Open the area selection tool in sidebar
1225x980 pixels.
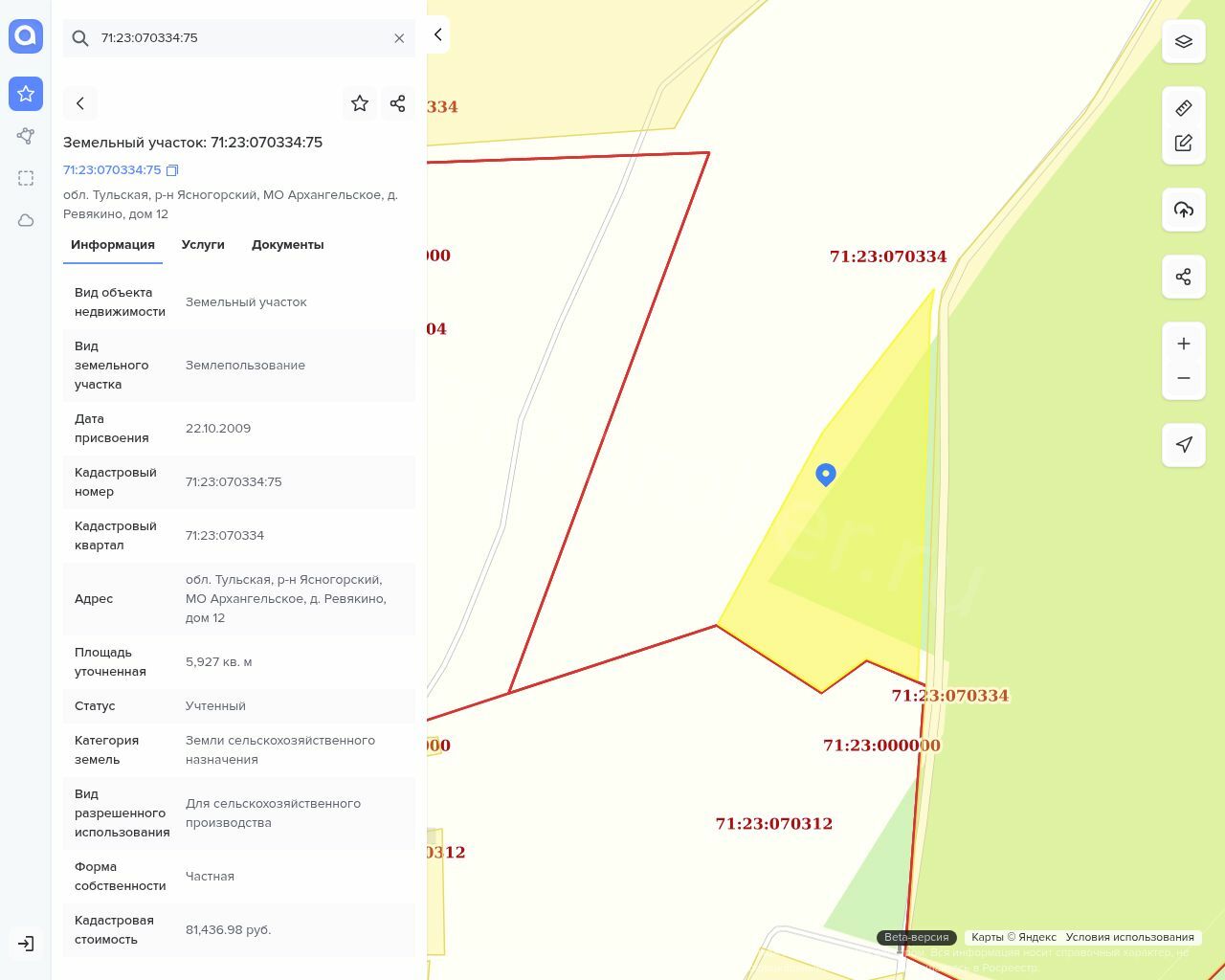[26, 178]
